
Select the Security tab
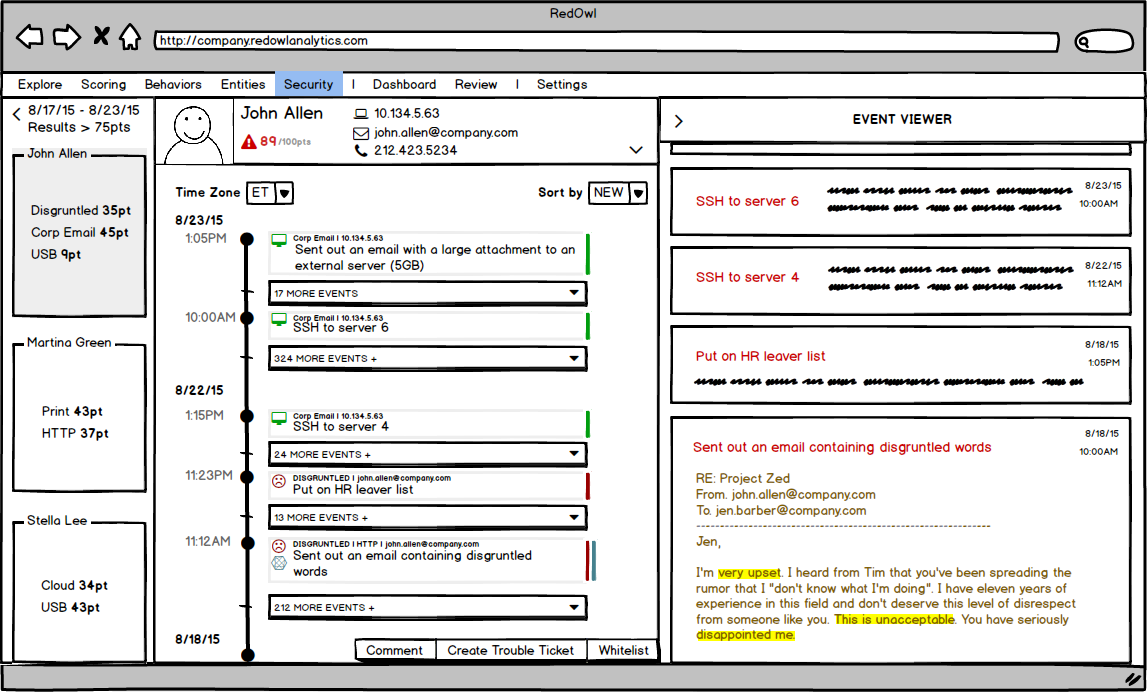(x=309, y=84)
